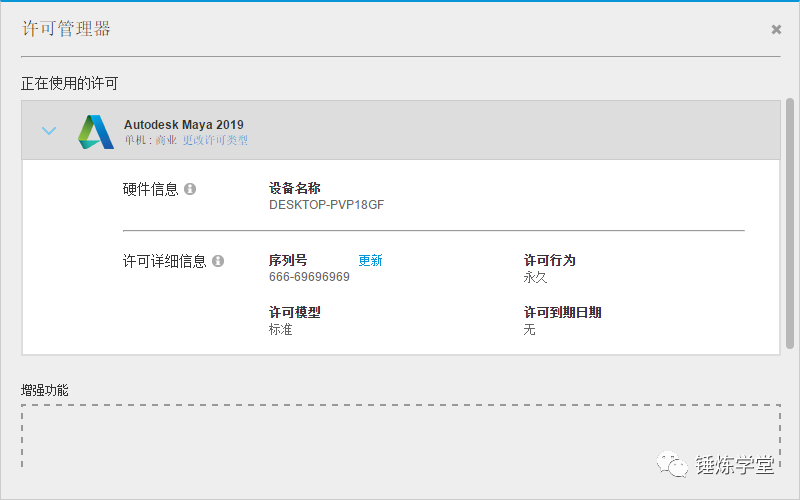Click info icon beside 许可详细信息
This screenshot has height=500, width=800.
(218, 261)
